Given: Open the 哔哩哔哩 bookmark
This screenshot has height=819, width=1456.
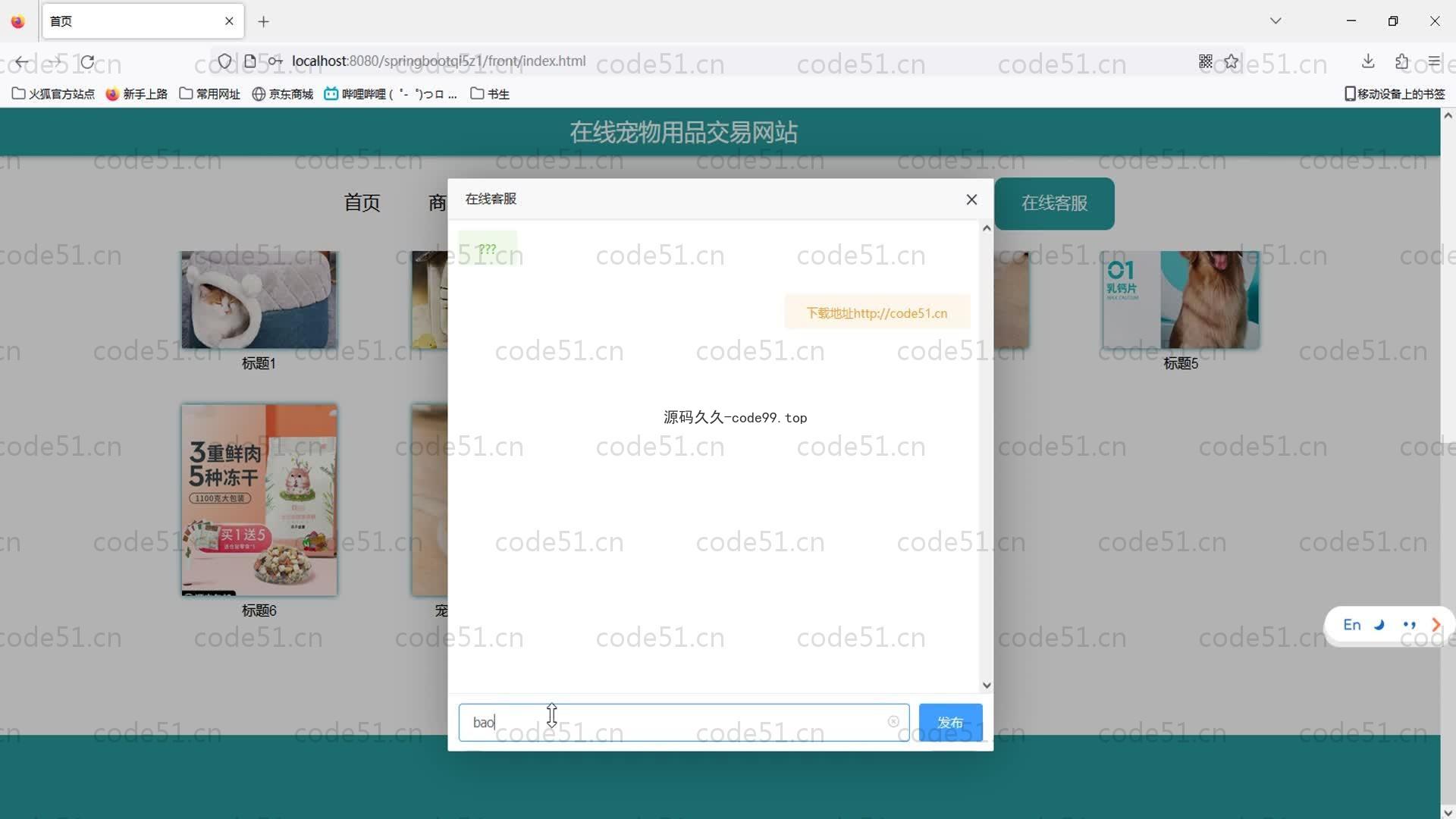Looking at the screenshot, I should (391, 93).
